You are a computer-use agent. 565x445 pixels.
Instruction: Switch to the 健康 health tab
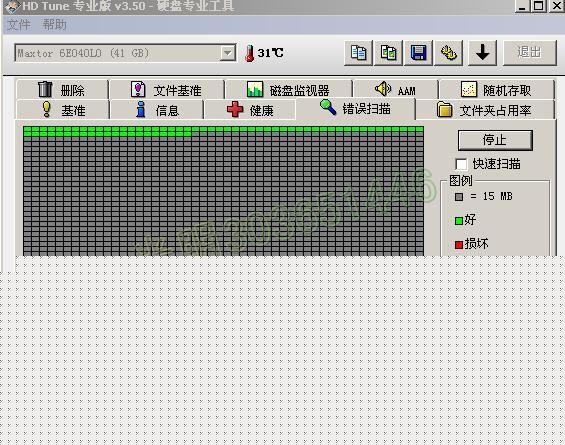(x=250, y=110)
